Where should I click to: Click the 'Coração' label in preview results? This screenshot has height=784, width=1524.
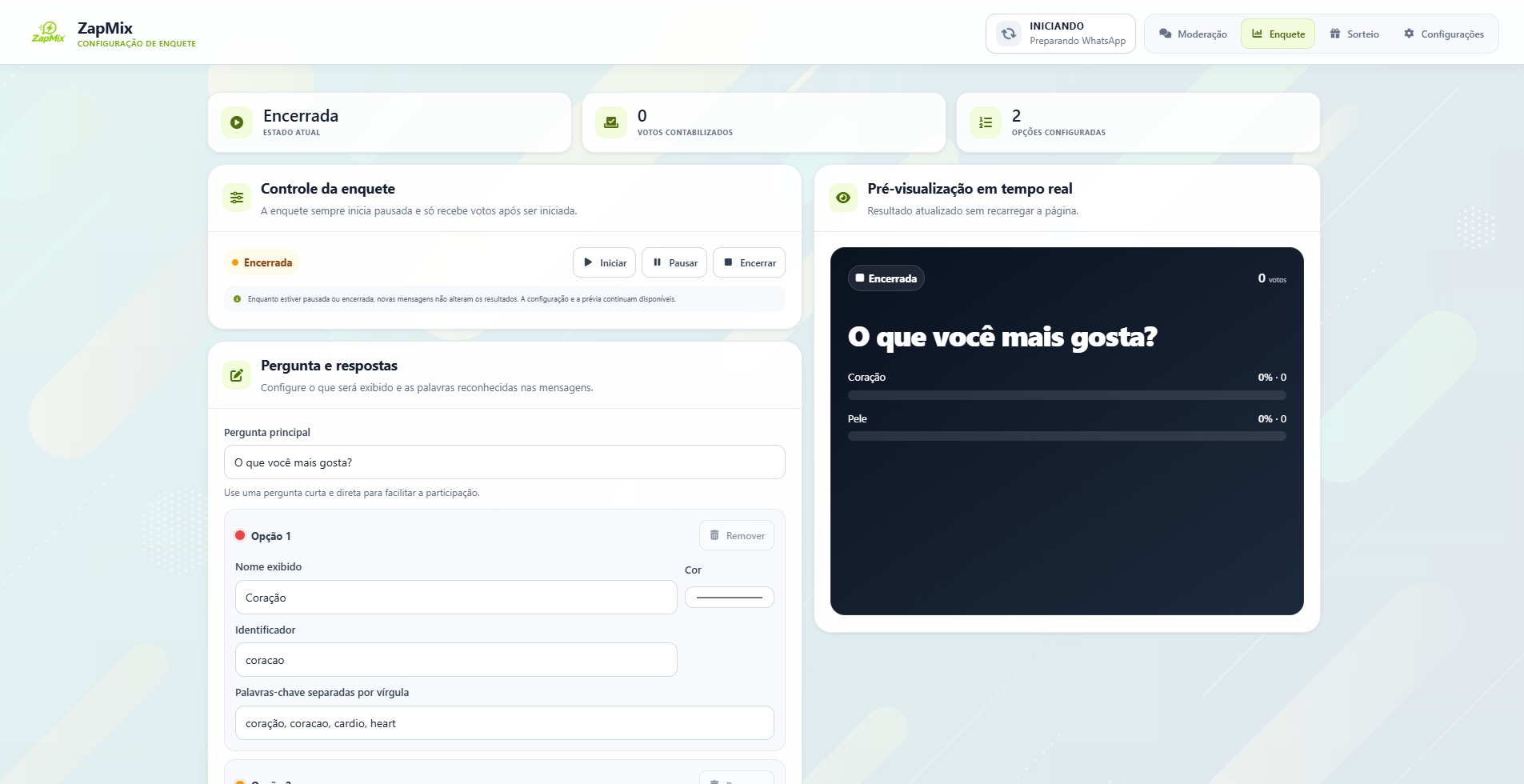(x=866, y=378)
